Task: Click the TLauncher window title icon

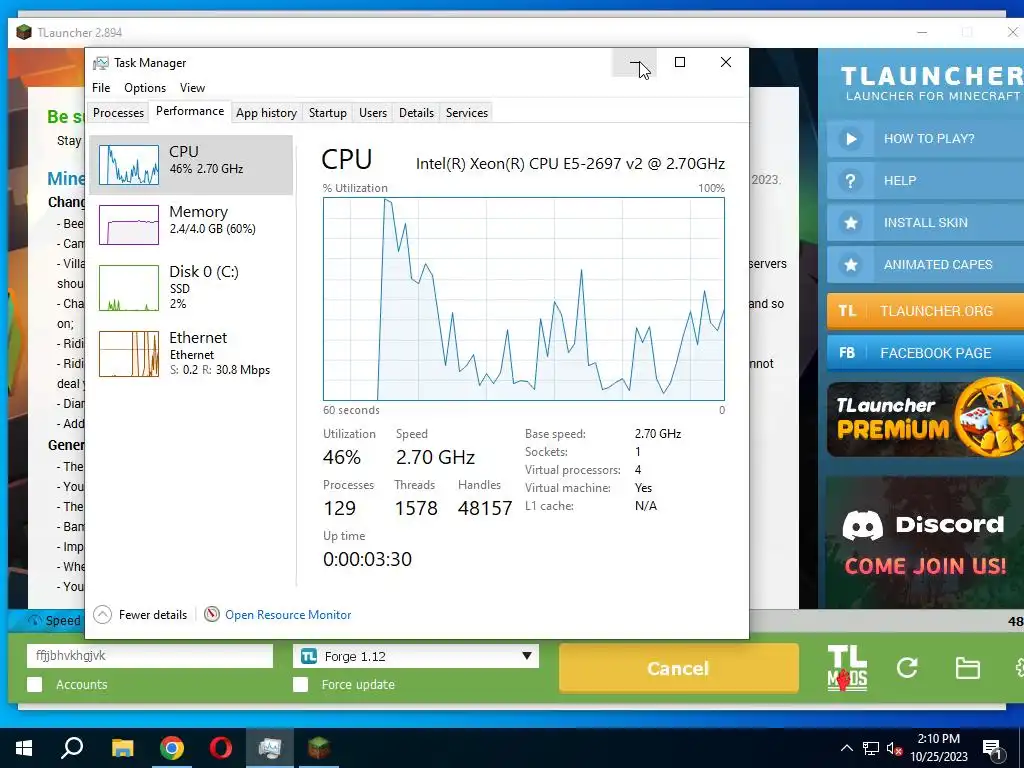Action: pos(24,32)
